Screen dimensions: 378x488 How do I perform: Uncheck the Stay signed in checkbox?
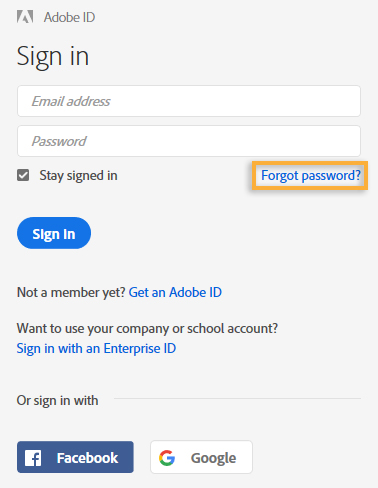23,175
